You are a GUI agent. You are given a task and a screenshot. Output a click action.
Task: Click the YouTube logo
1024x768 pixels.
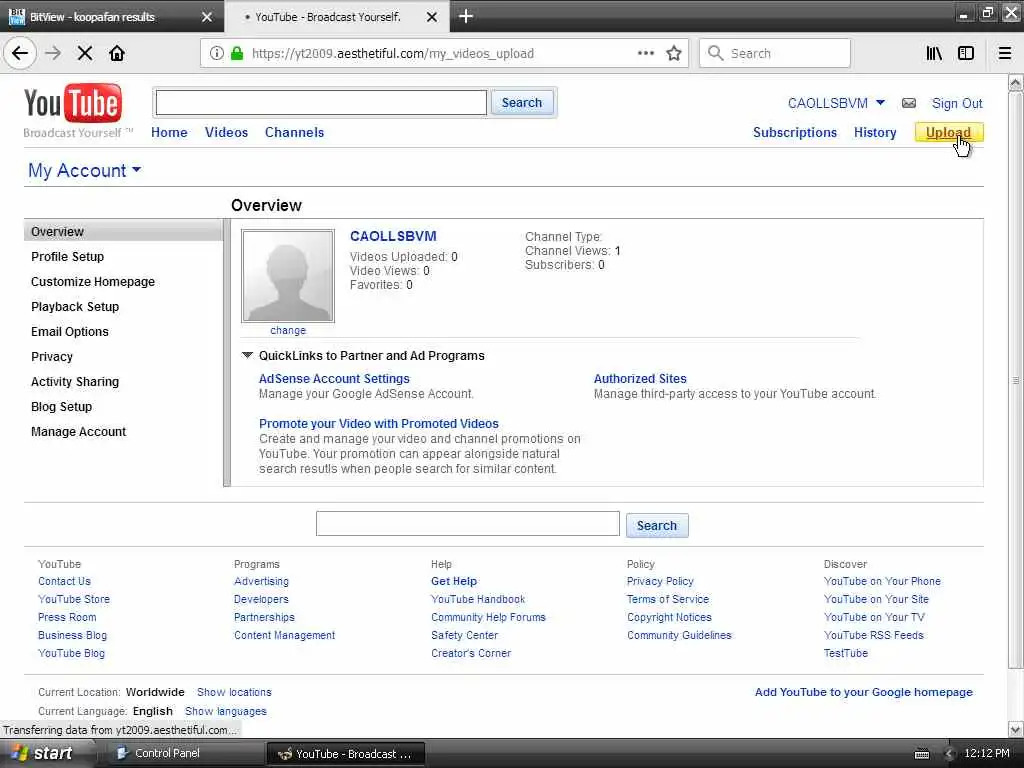click(x=72, y=103)
